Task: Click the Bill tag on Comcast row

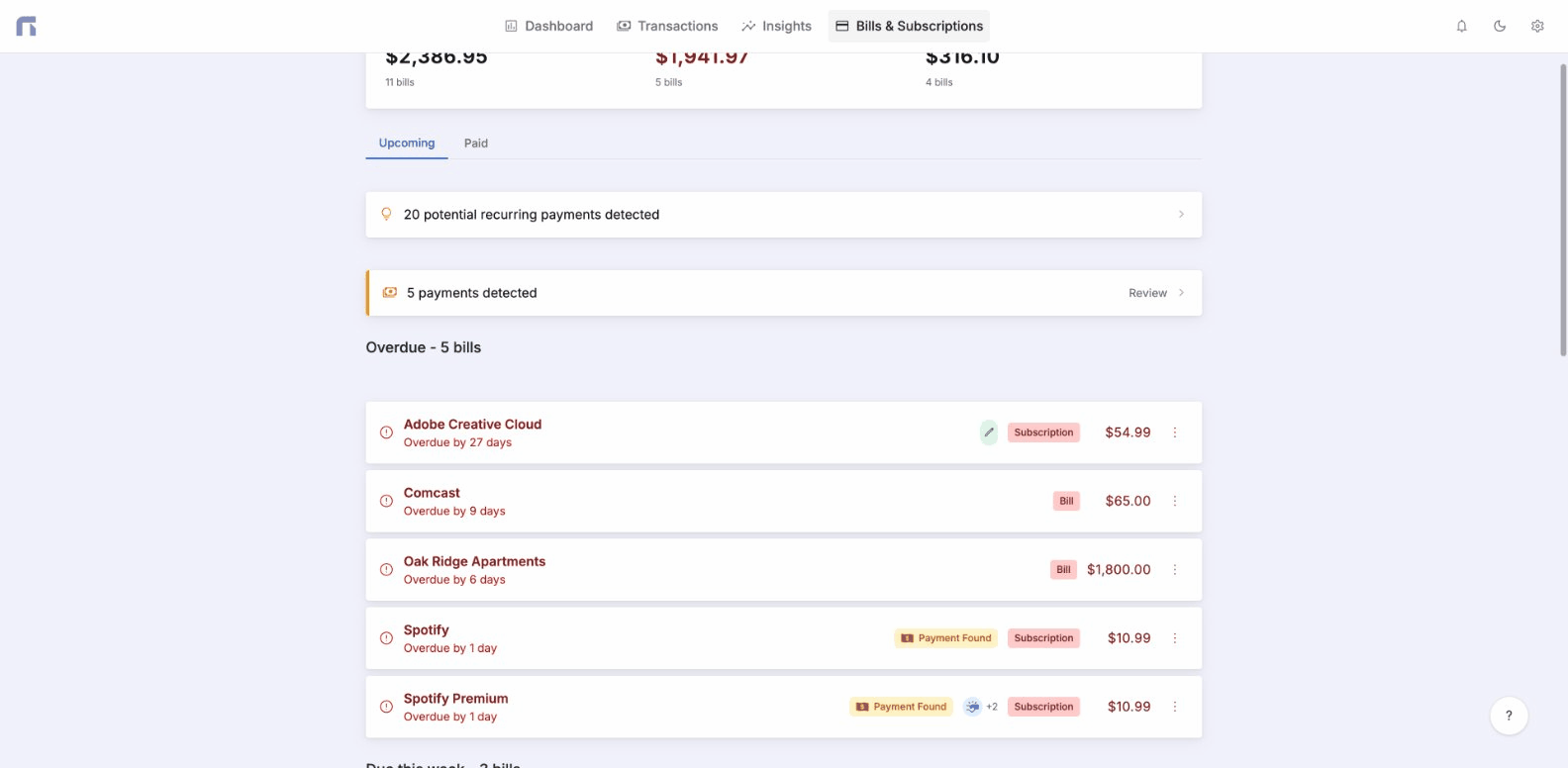Action: coord(1066,501)
